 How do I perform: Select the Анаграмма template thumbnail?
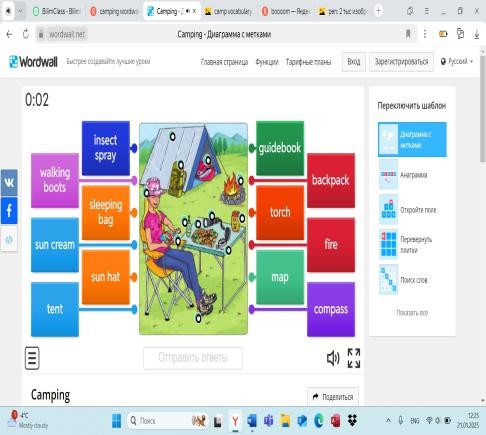388,175
